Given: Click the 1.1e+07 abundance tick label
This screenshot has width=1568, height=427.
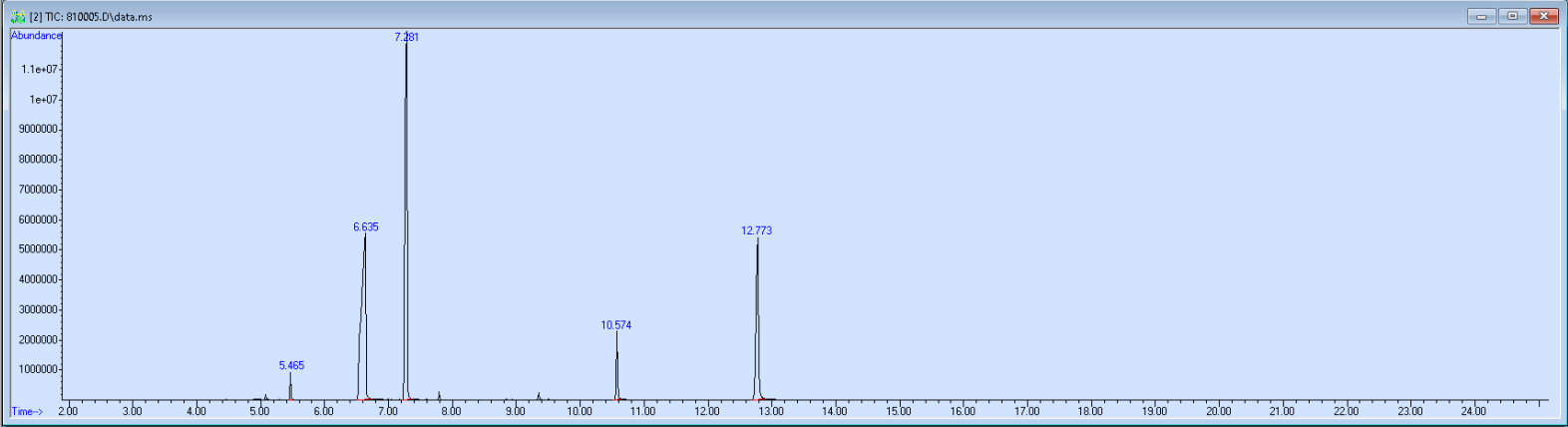Looking at the screenshot, I should (39, 70).
